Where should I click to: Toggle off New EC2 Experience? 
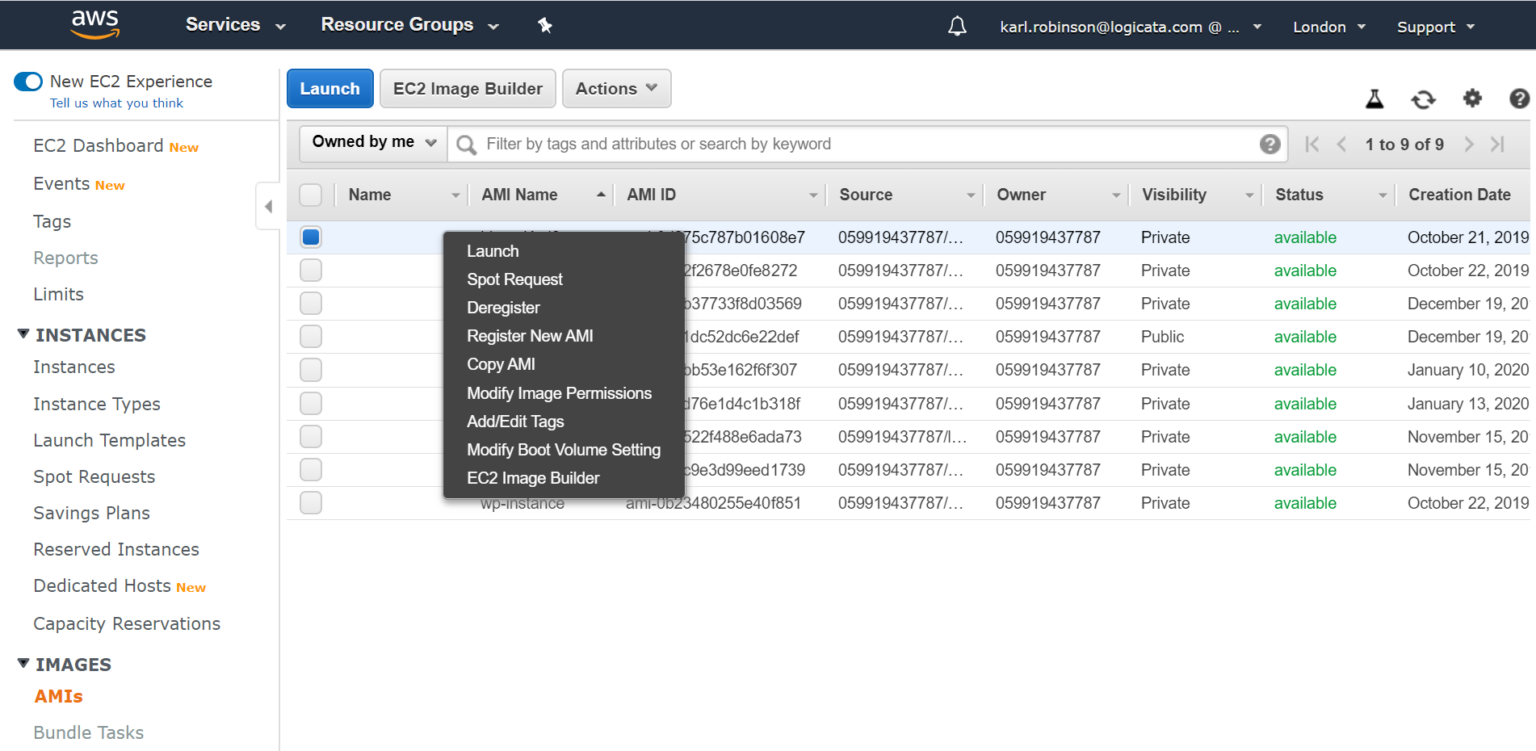28,82
